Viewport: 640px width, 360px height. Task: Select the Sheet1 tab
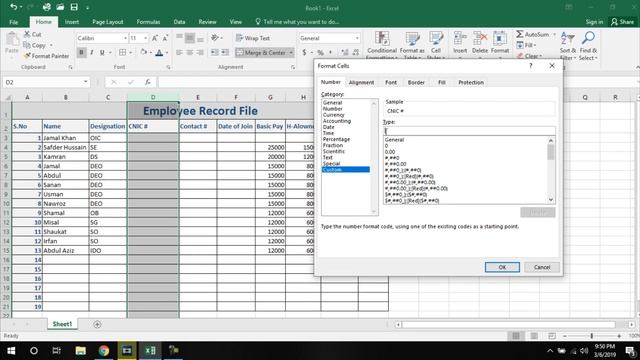click(x=62, y=324)
